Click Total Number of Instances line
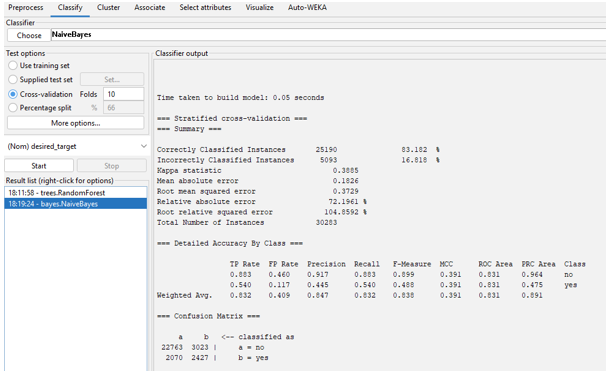This screenshot has height=376, width=610. coord(247,222)
